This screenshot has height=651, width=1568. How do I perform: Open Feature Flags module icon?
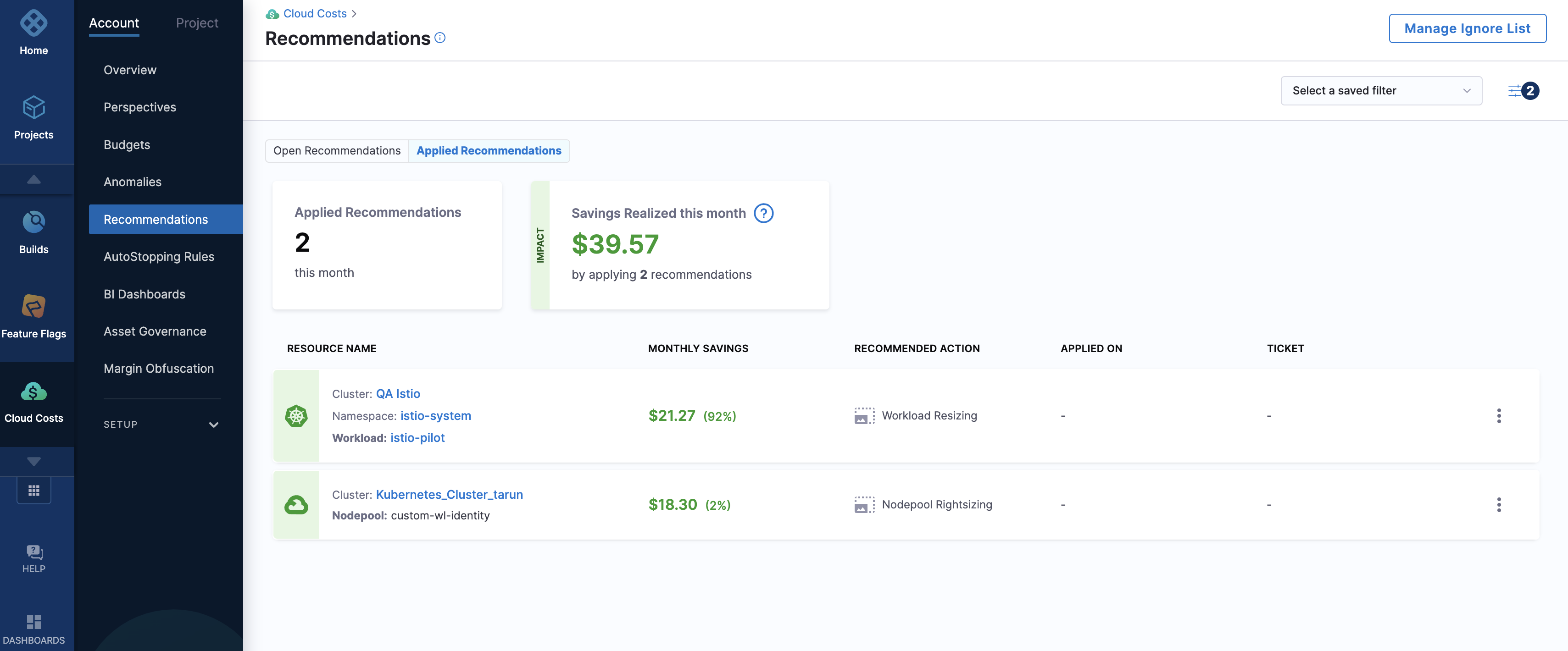33,307
